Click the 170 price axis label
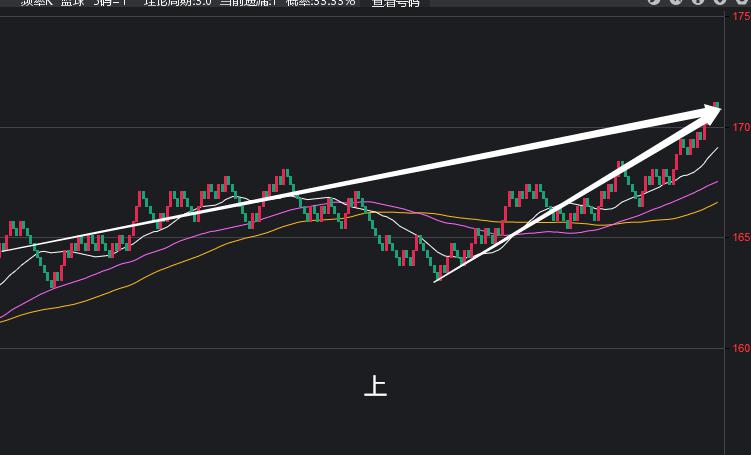The height and width of the screenshot is (455, 751). [740, 127]
